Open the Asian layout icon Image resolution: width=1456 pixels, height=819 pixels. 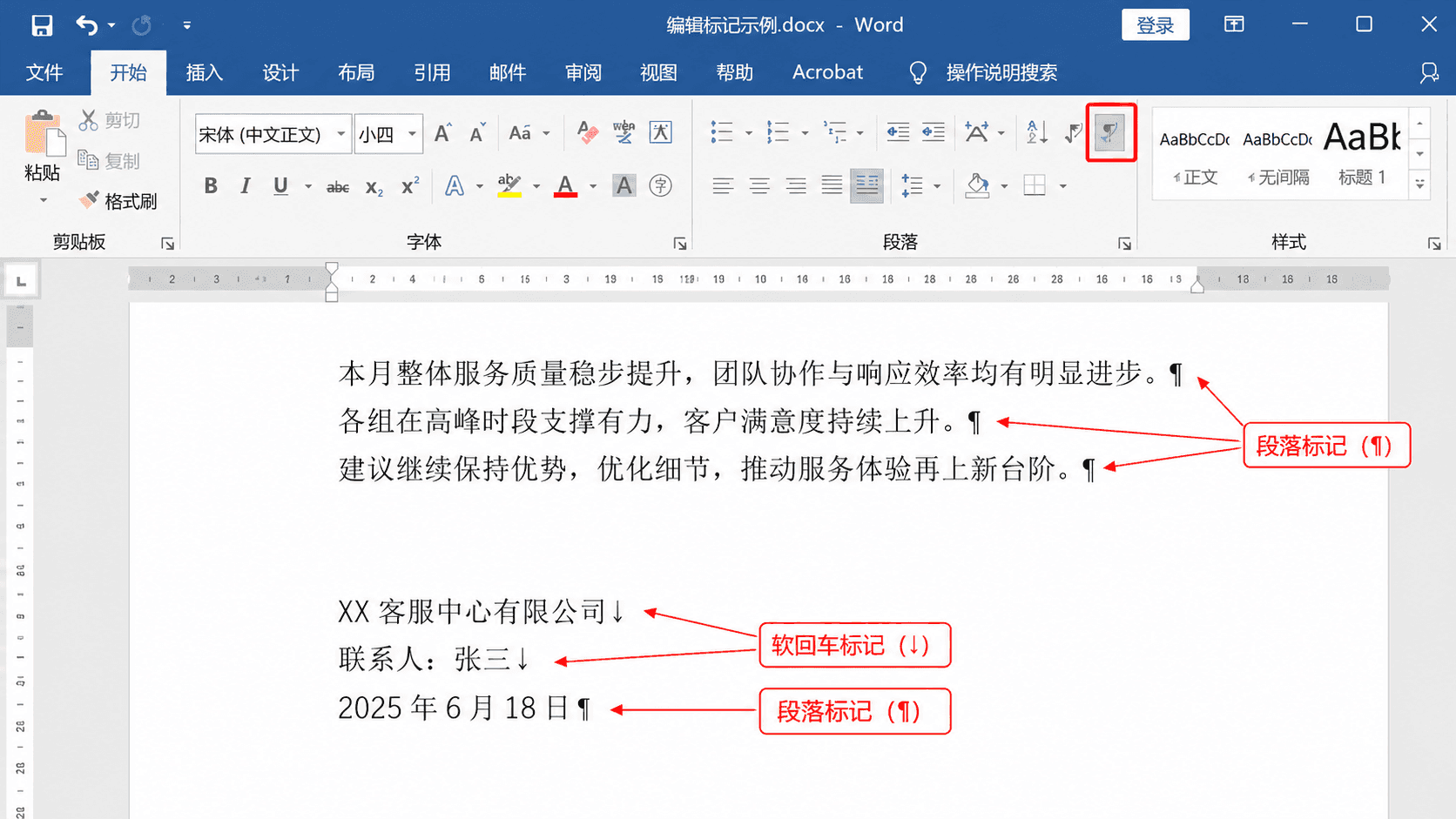(x=977, y=132)
